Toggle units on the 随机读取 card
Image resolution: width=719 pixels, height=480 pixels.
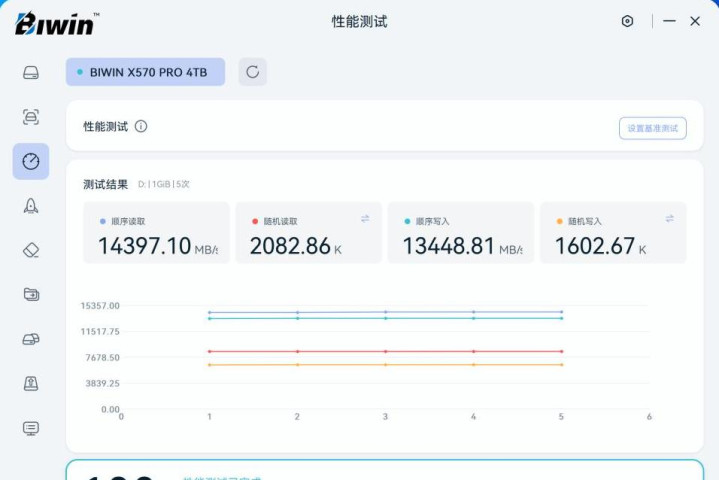coord(365,218)
